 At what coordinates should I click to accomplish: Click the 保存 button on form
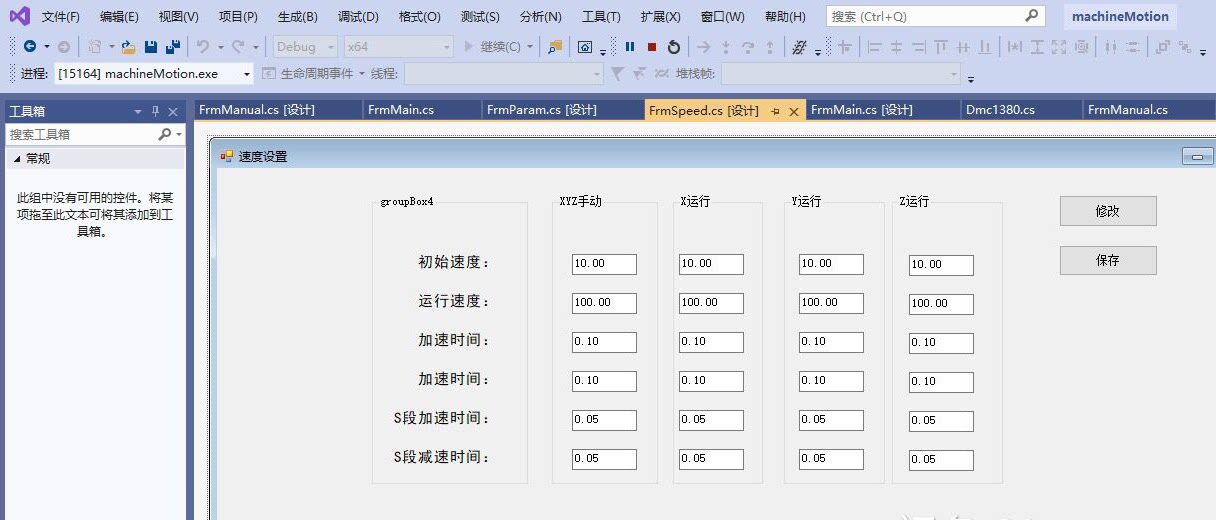click(x=1108, y=260)
